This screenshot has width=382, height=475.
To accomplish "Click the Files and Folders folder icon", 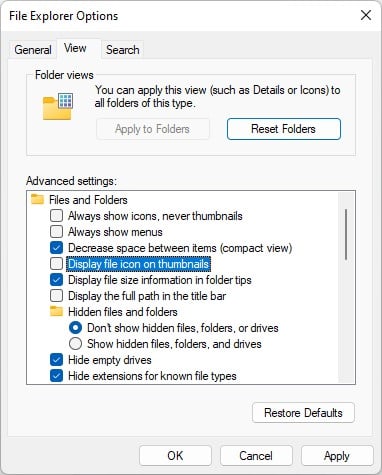I will (37, 199).
